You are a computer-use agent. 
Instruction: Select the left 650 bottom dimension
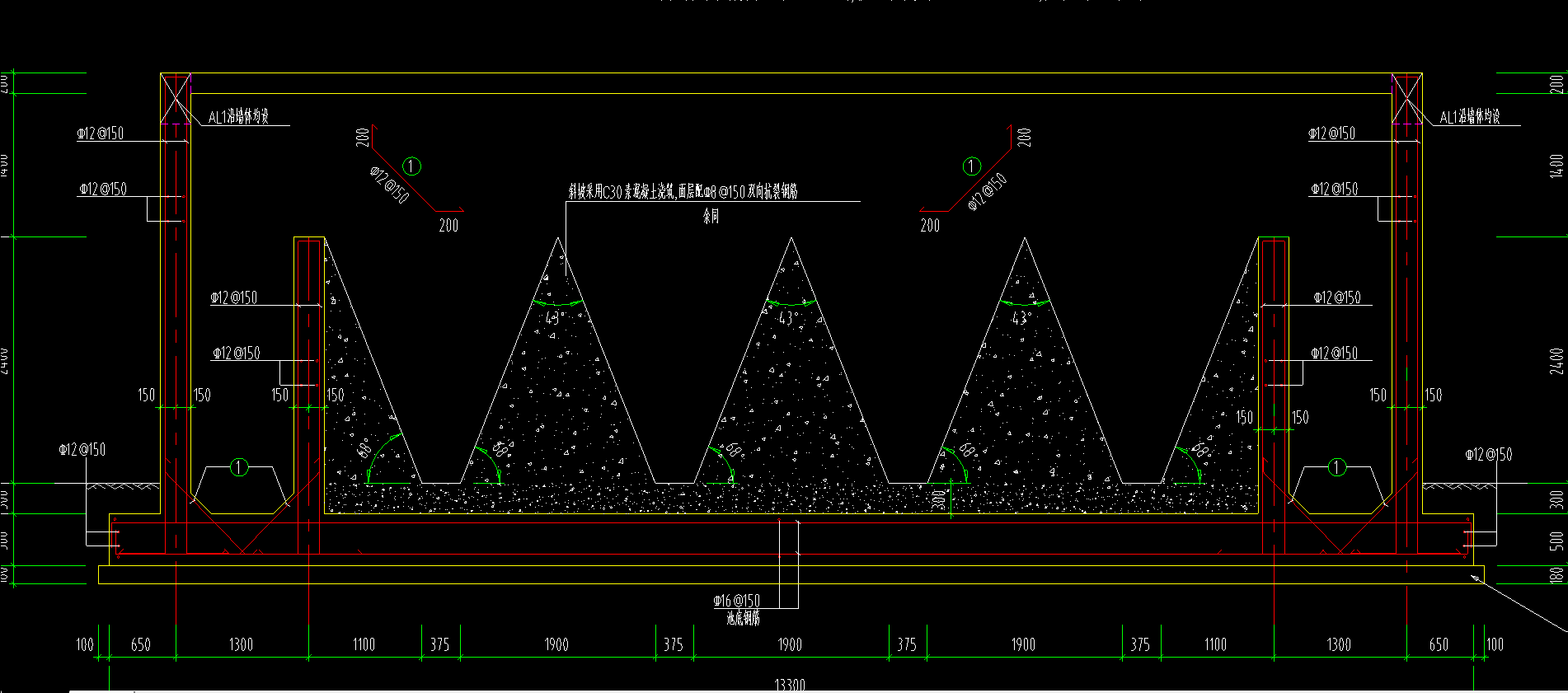[x=141, y=644]
